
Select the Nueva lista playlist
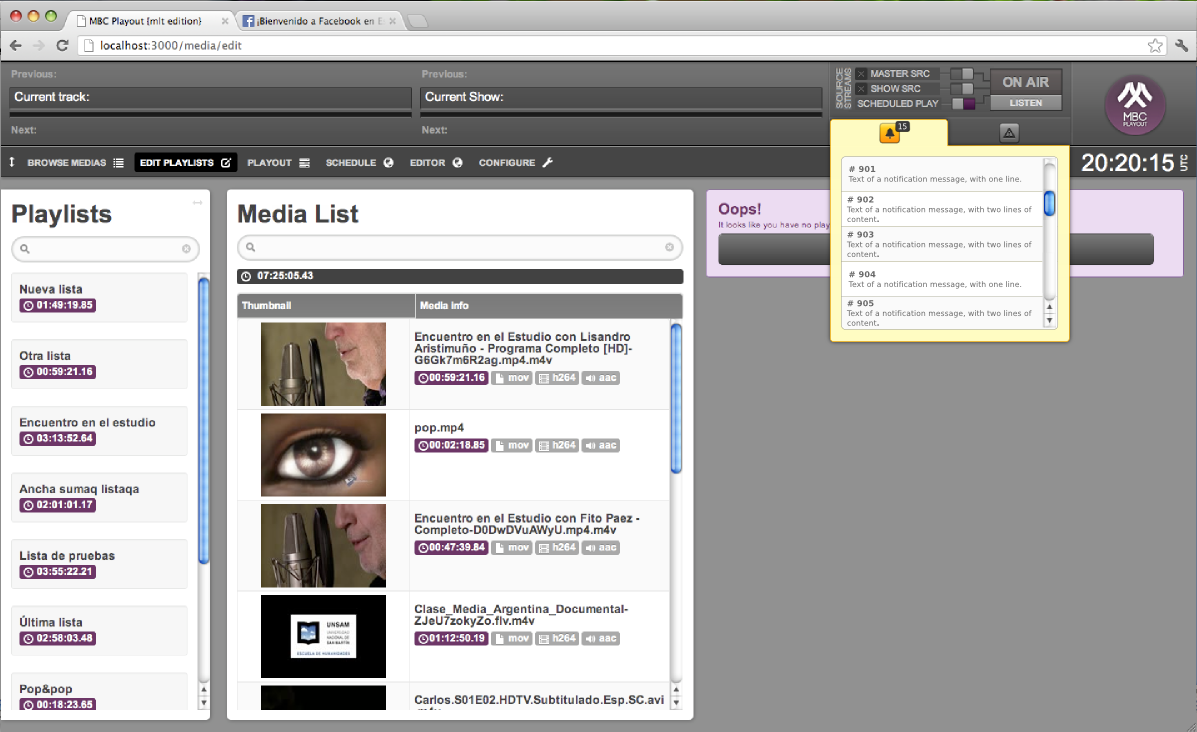tap(99, 298)
